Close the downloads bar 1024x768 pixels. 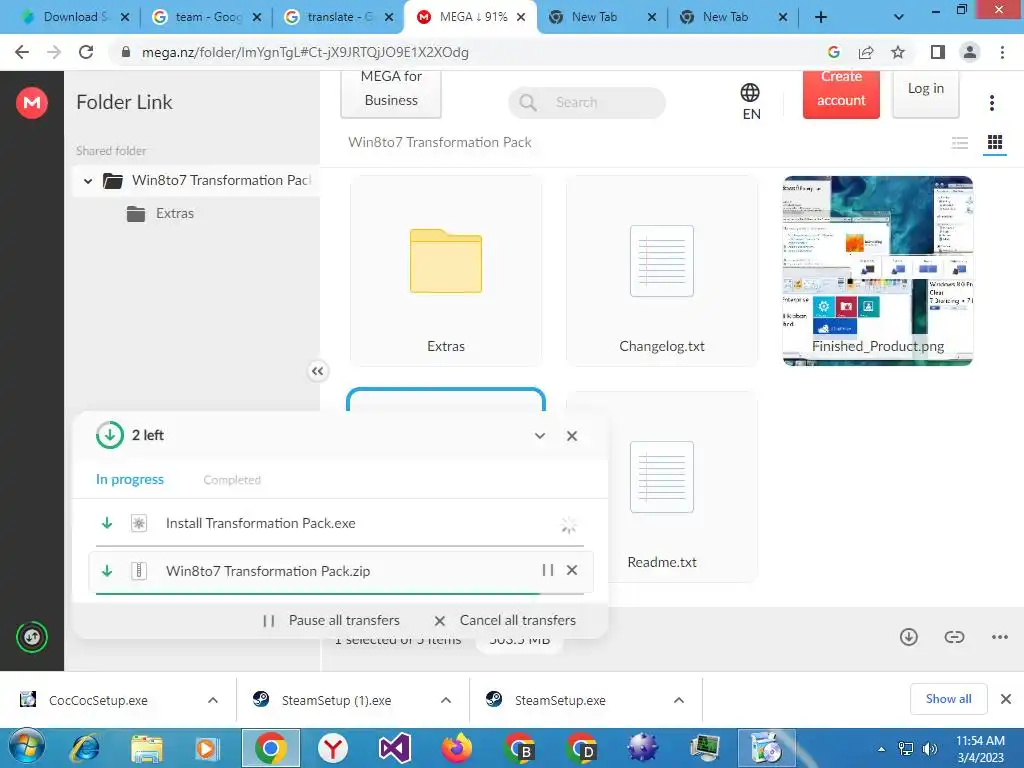(x=1006, y=699)
